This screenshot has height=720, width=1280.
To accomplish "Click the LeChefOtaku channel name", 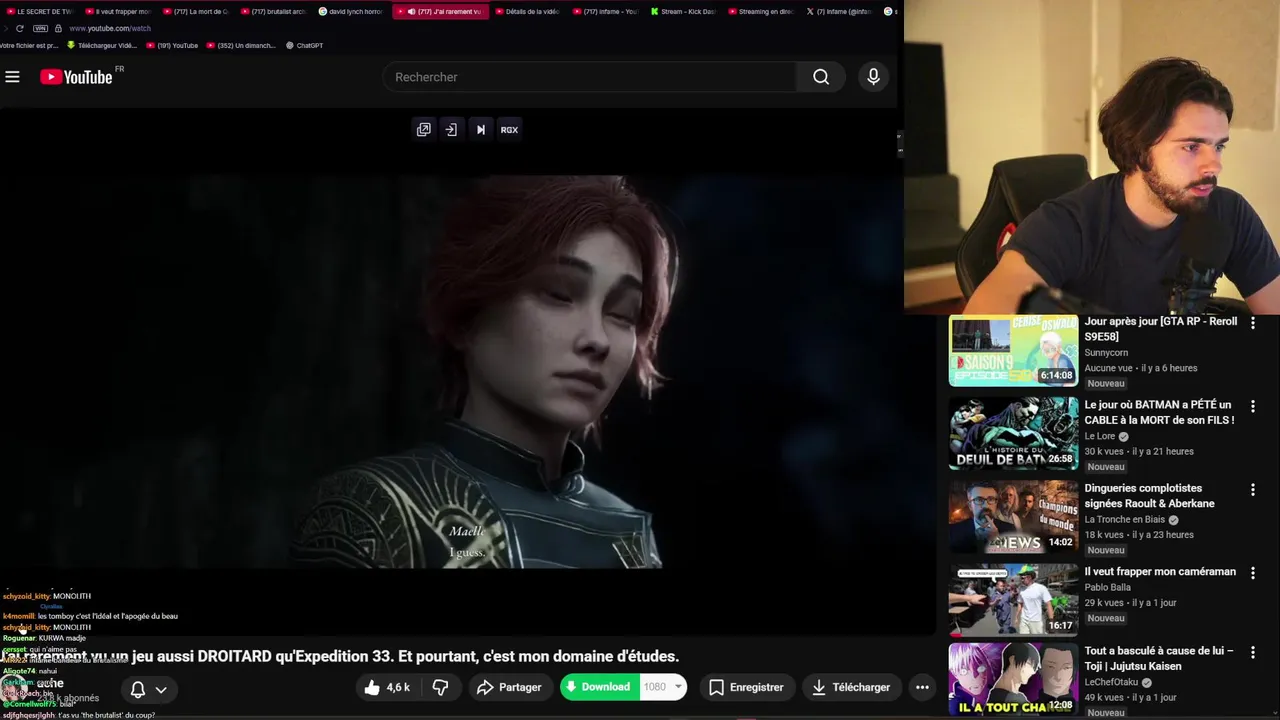I will click(x=1113, y=682).
